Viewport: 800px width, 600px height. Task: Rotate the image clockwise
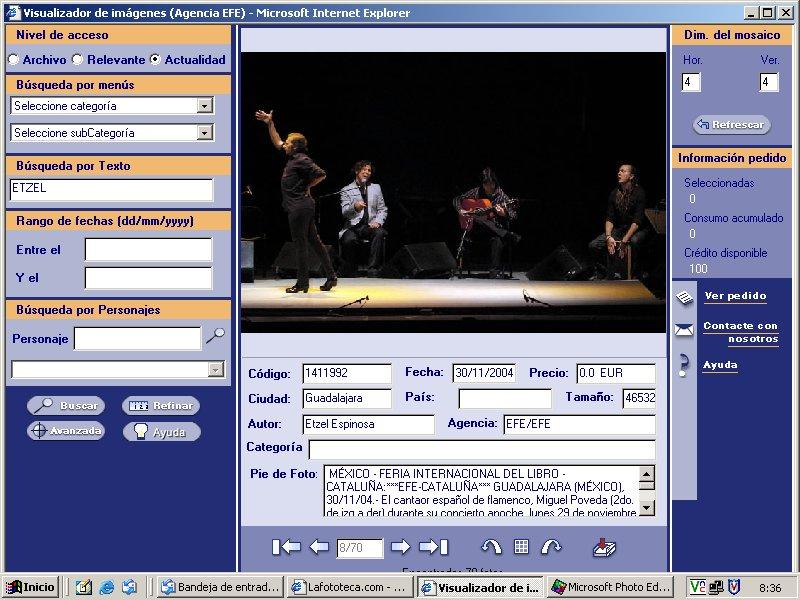[551, 547]
